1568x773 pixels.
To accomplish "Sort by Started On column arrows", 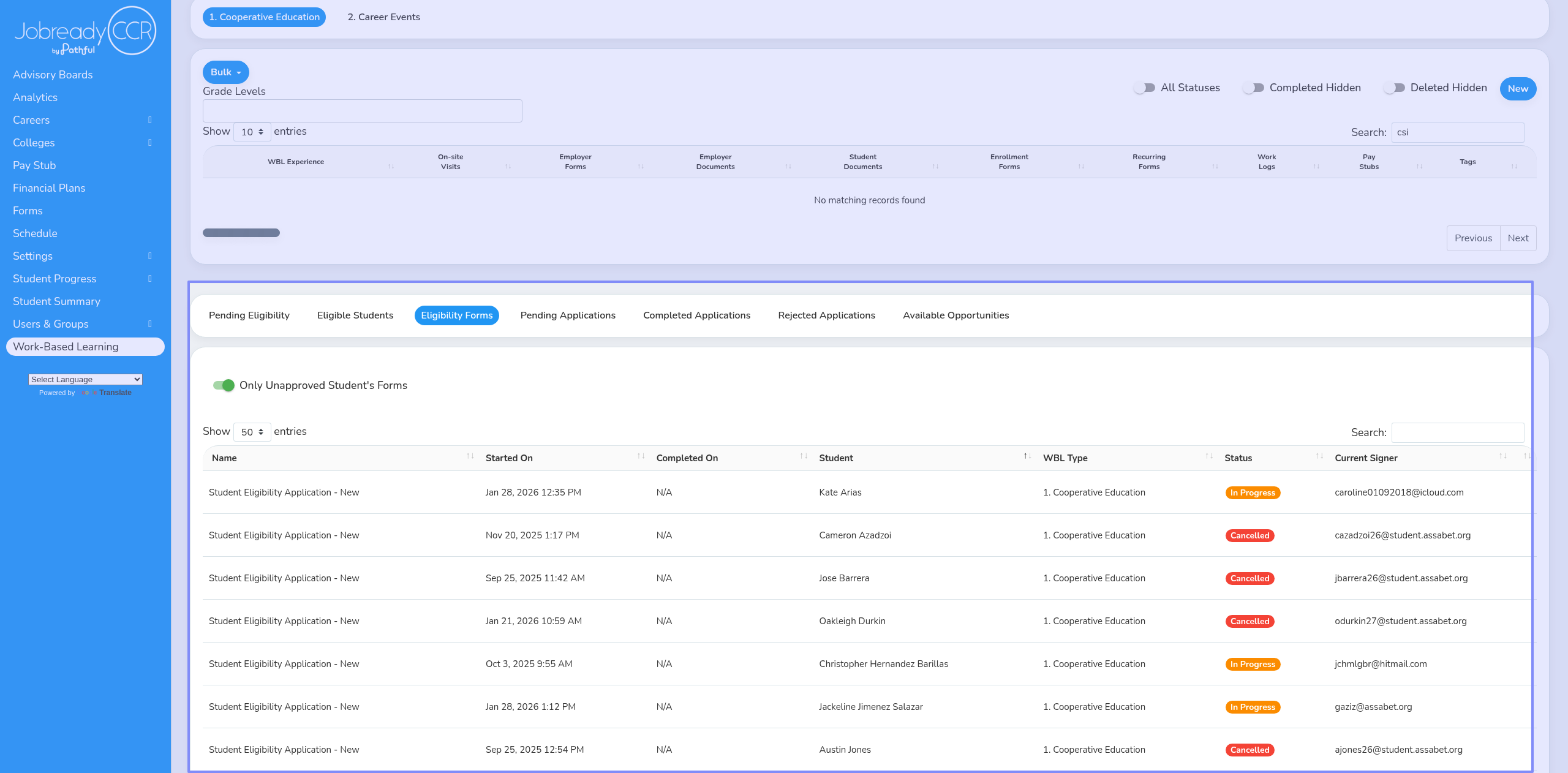I will coord(641,456).
